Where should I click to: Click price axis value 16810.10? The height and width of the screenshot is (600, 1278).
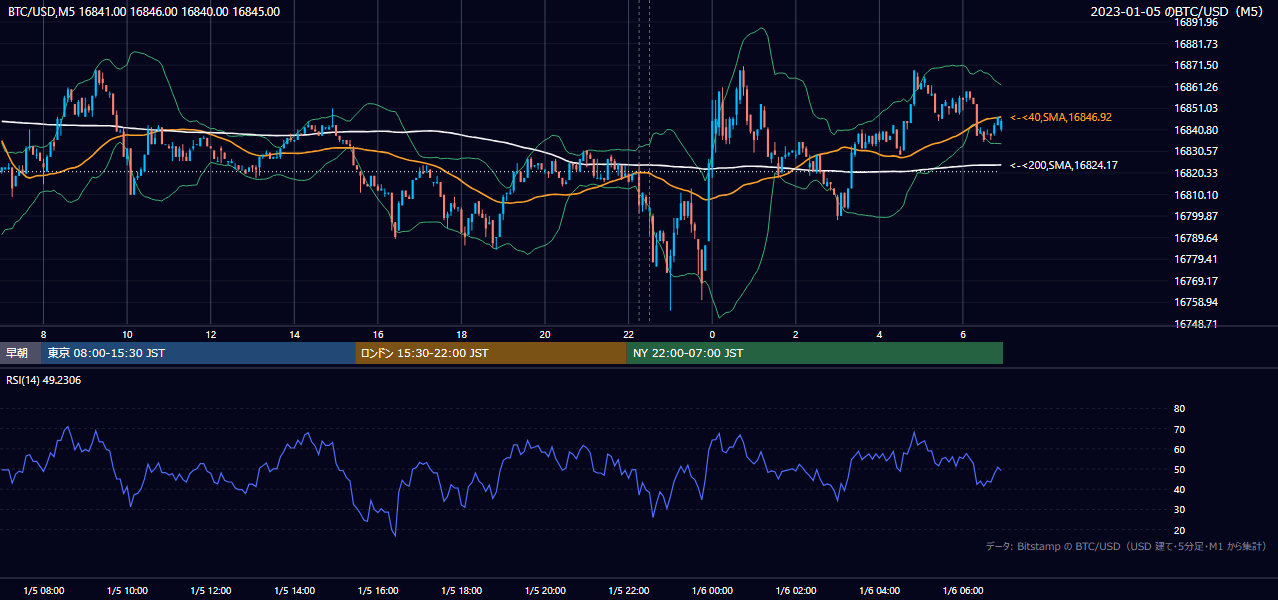click(1196, 195)
